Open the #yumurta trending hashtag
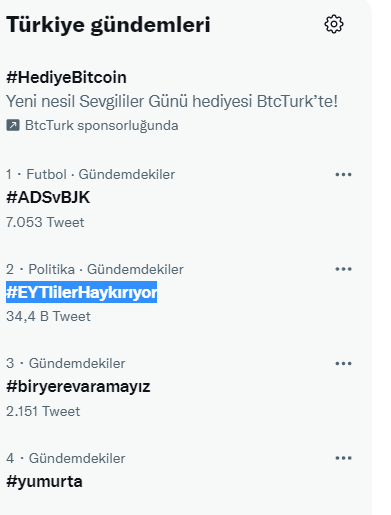The image size is (391, 515). click(x=44, y=482)
